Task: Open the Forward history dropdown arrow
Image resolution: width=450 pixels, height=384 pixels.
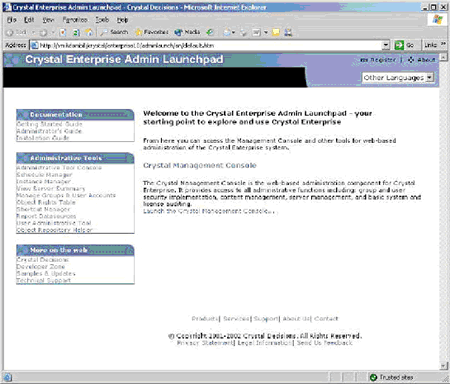Action: point(53,32)
